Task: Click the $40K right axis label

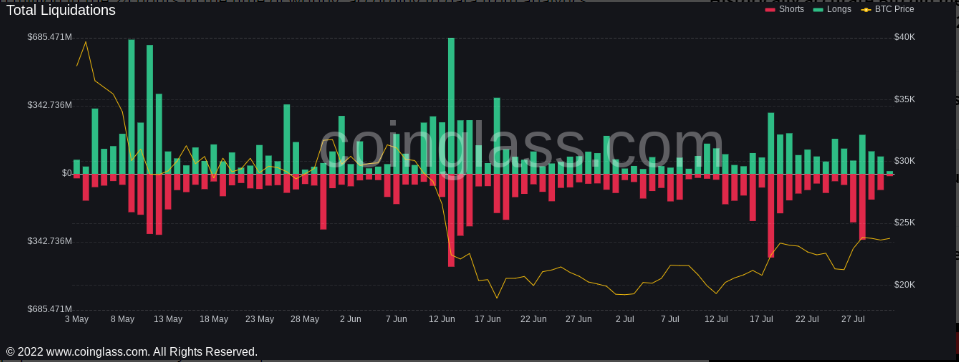Action: [905, 37]
